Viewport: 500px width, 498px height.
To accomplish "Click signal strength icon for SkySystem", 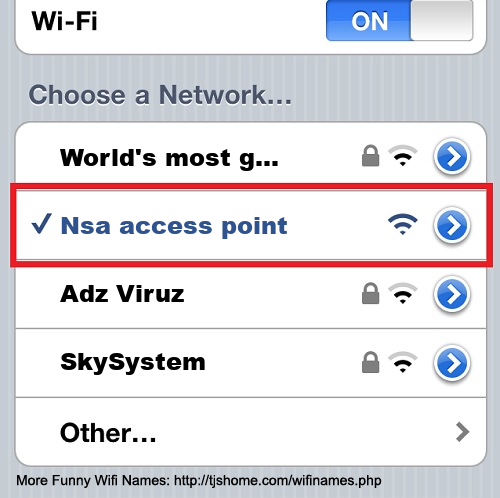I will (403, 362).
